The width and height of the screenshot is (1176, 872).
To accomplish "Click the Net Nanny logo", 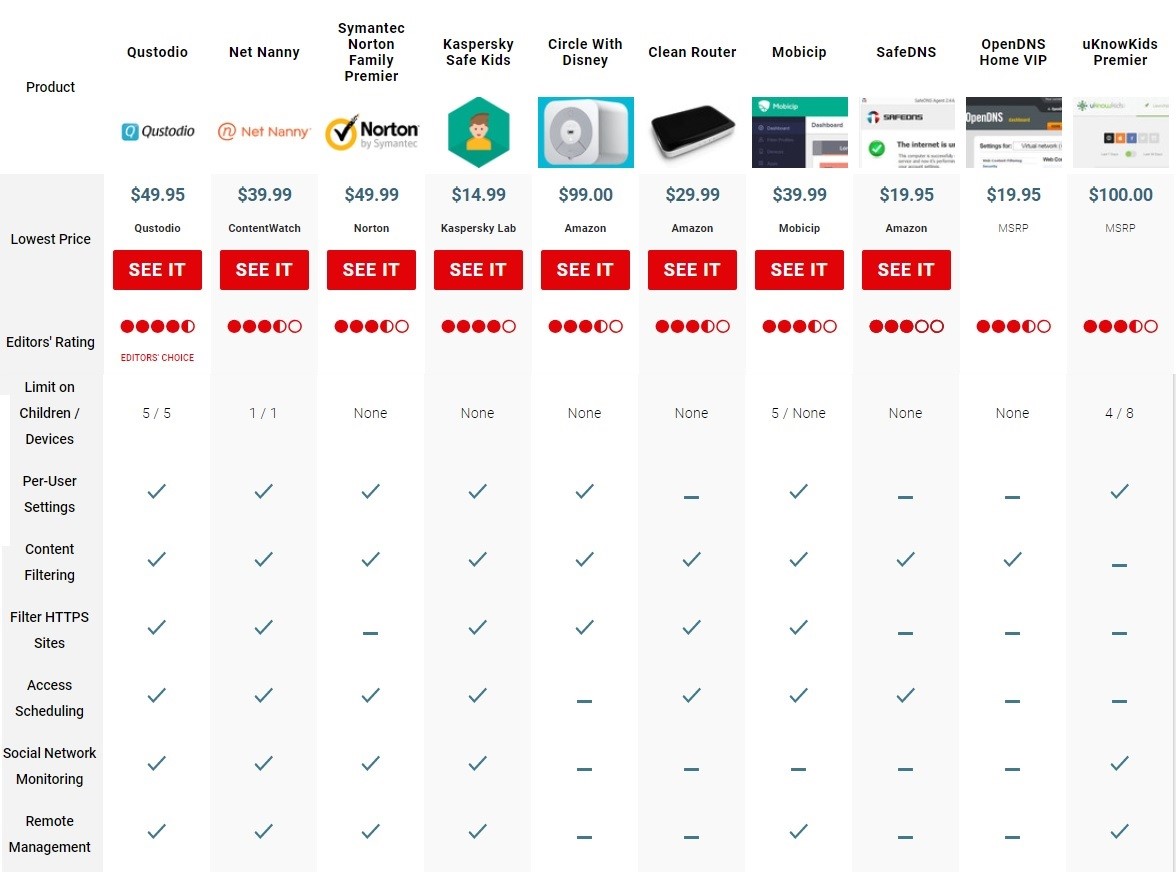I will (x=264, y=131).
